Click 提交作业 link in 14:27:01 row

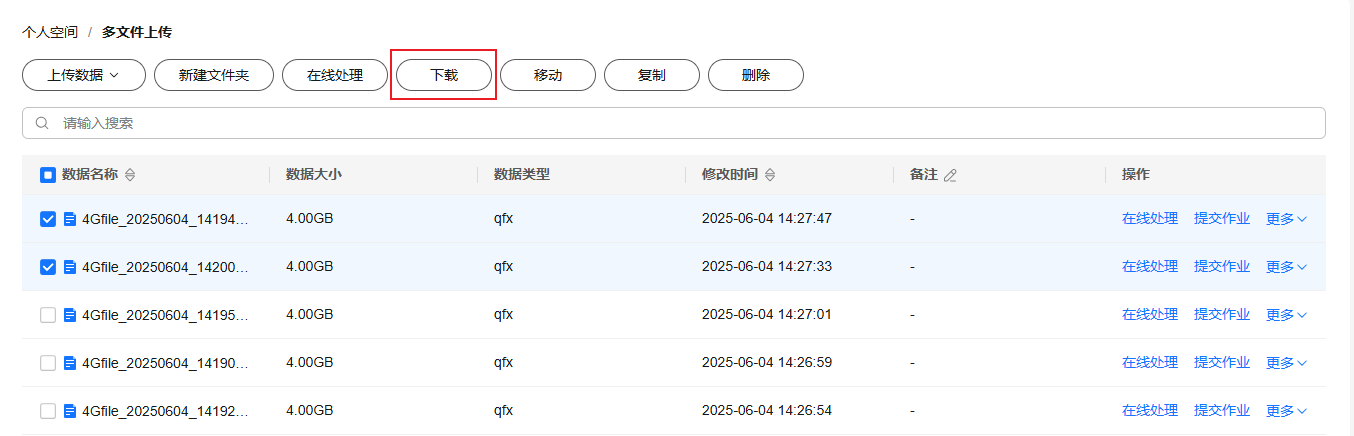[1222, 315]
